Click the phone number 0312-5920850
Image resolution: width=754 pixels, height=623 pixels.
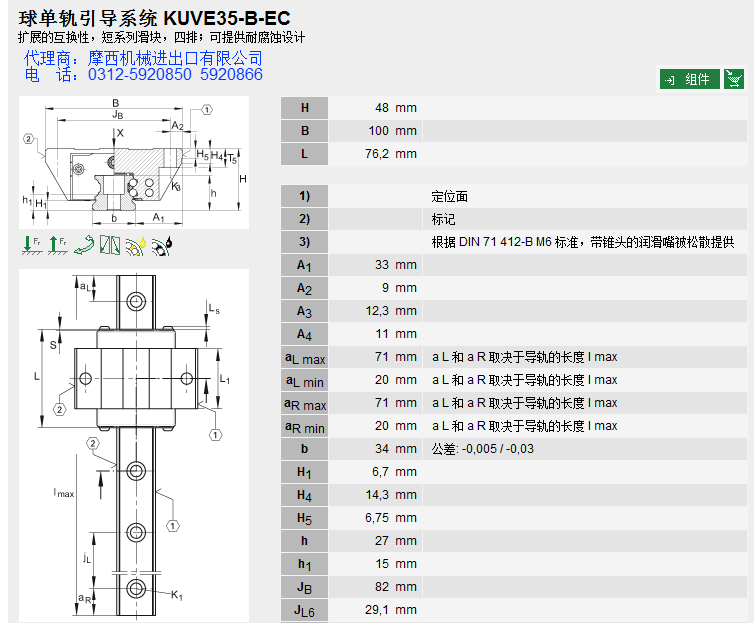click(139, 75)
